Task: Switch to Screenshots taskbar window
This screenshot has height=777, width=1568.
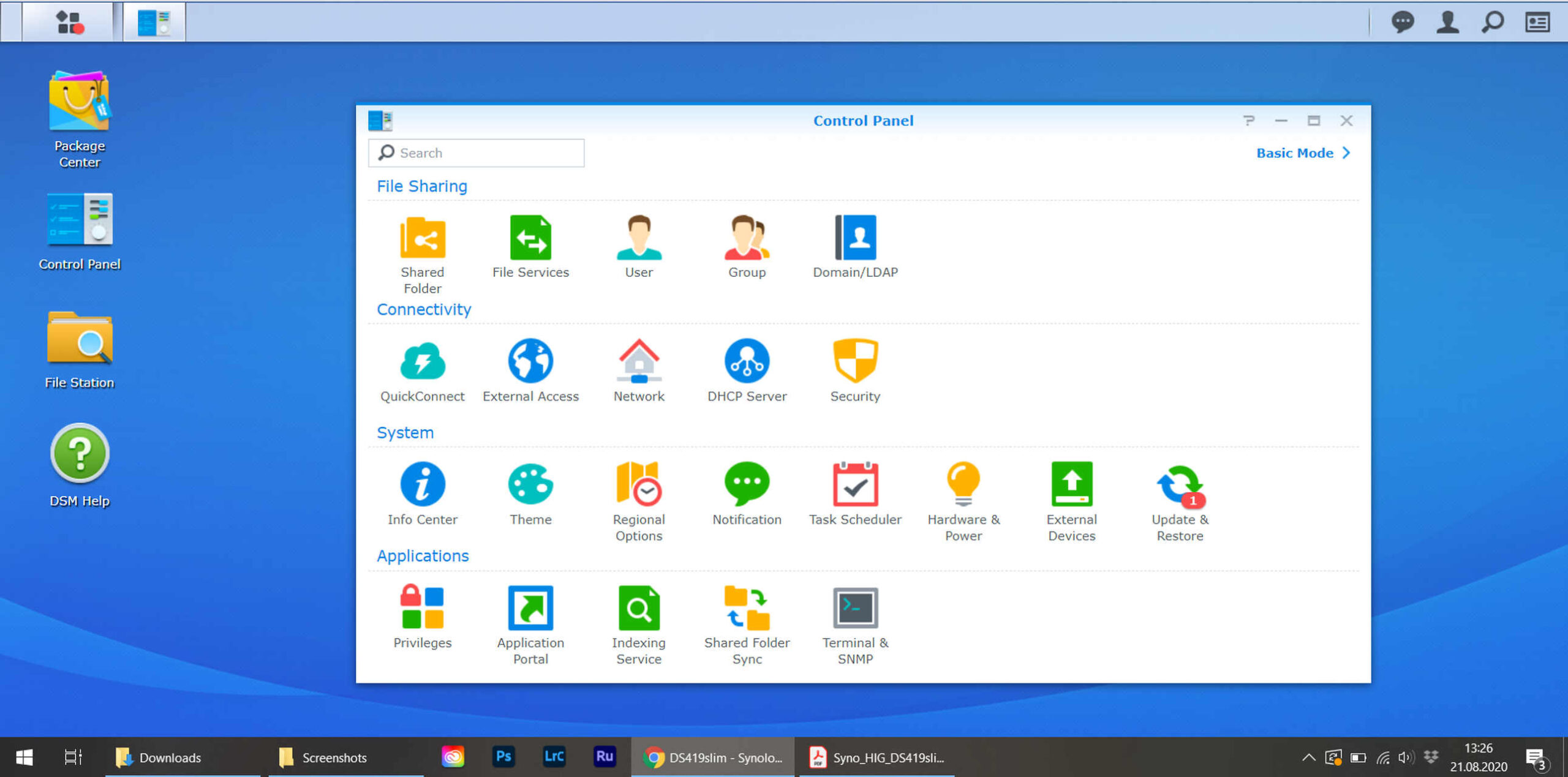Action: (346, 757)
